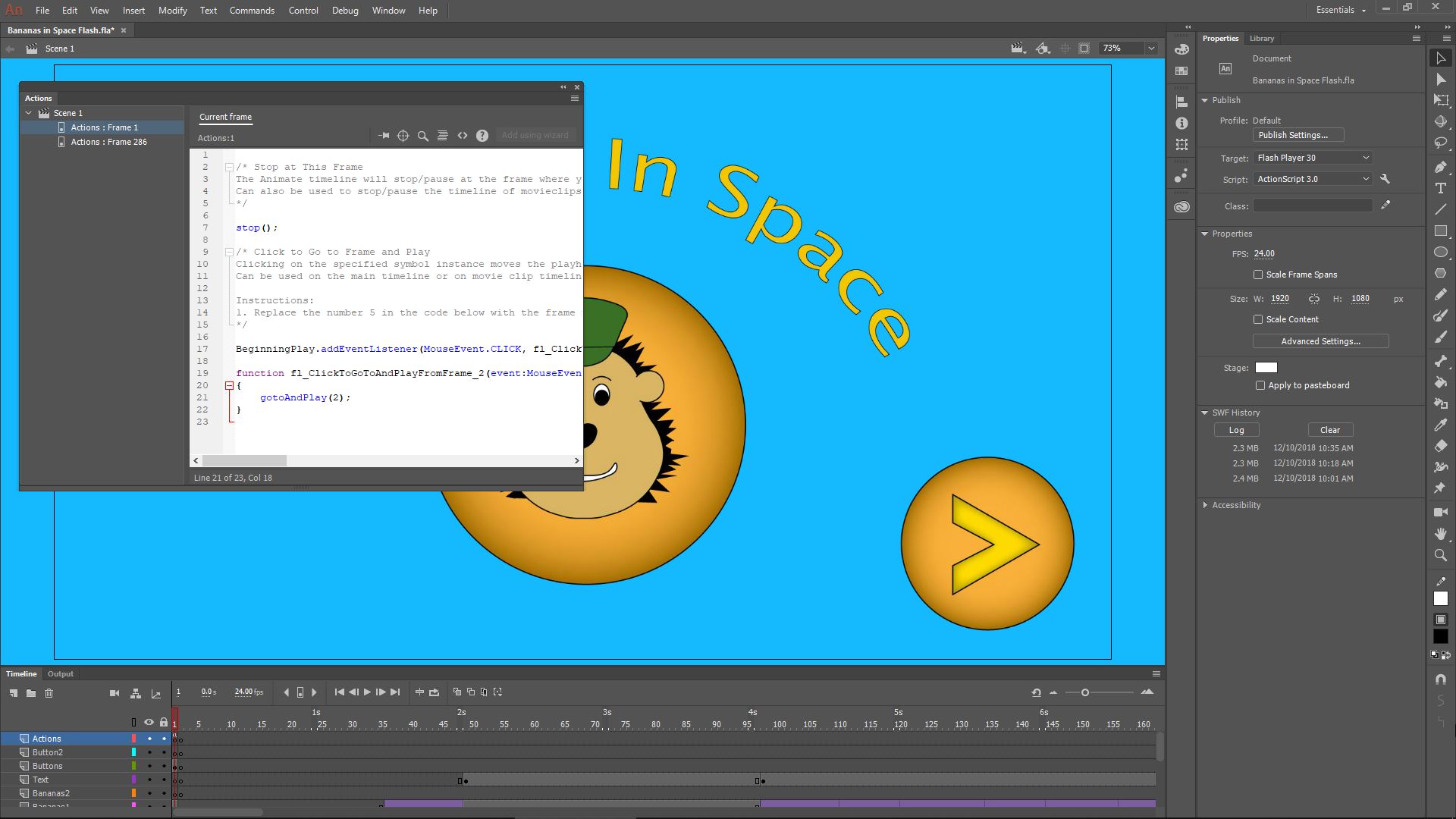Open the Script ActionScript 3.0 dropdown
The width and height of the screenshot is (1456, 819).
(1313, 179)
